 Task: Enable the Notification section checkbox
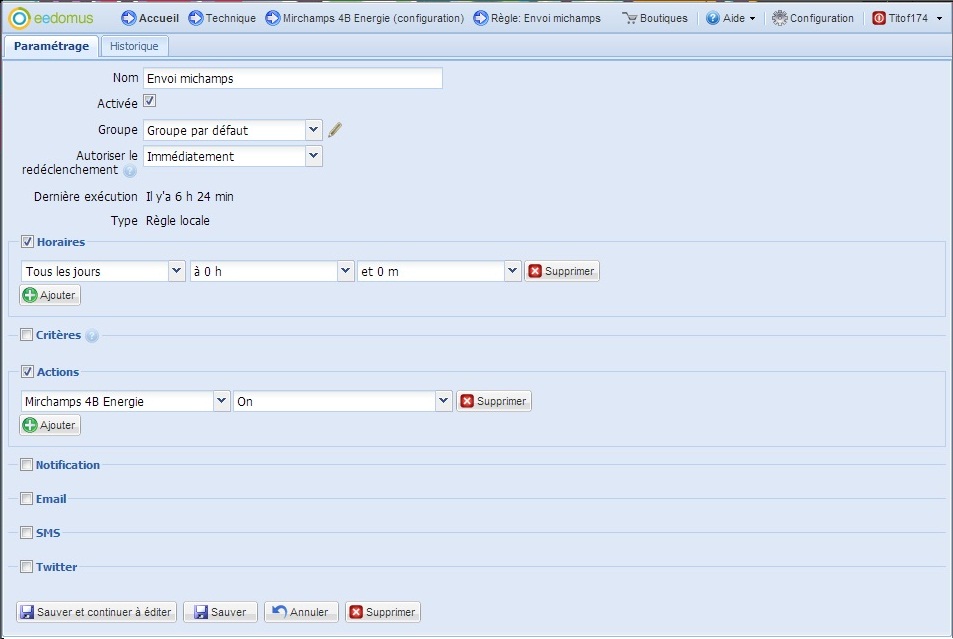pos(27,465)
